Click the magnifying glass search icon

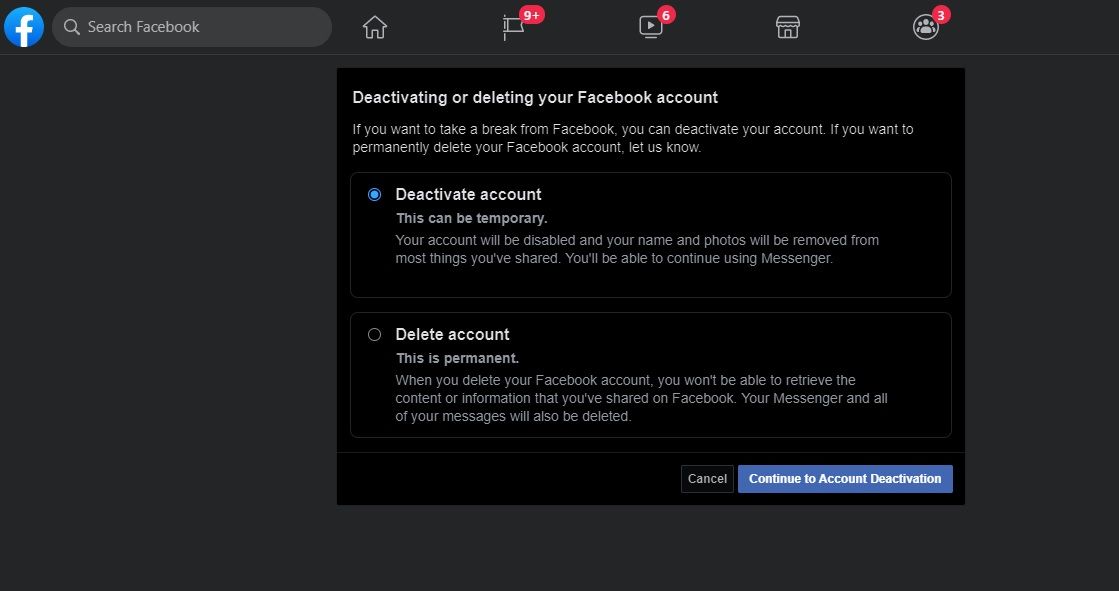(71, 27)
